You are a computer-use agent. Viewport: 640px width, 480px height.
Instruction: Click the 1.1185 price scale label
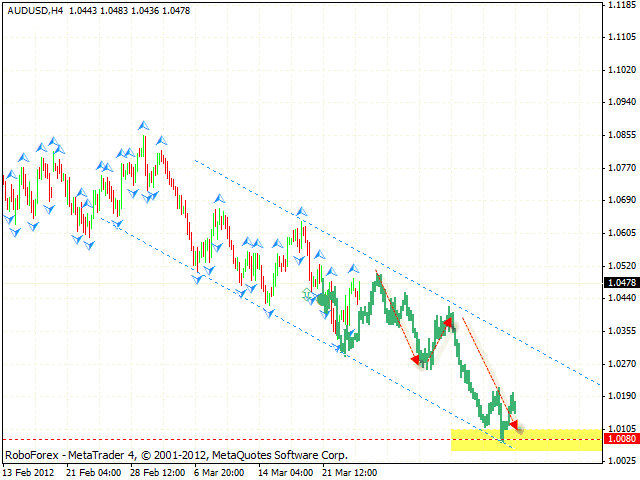click(x=622, y=4)
